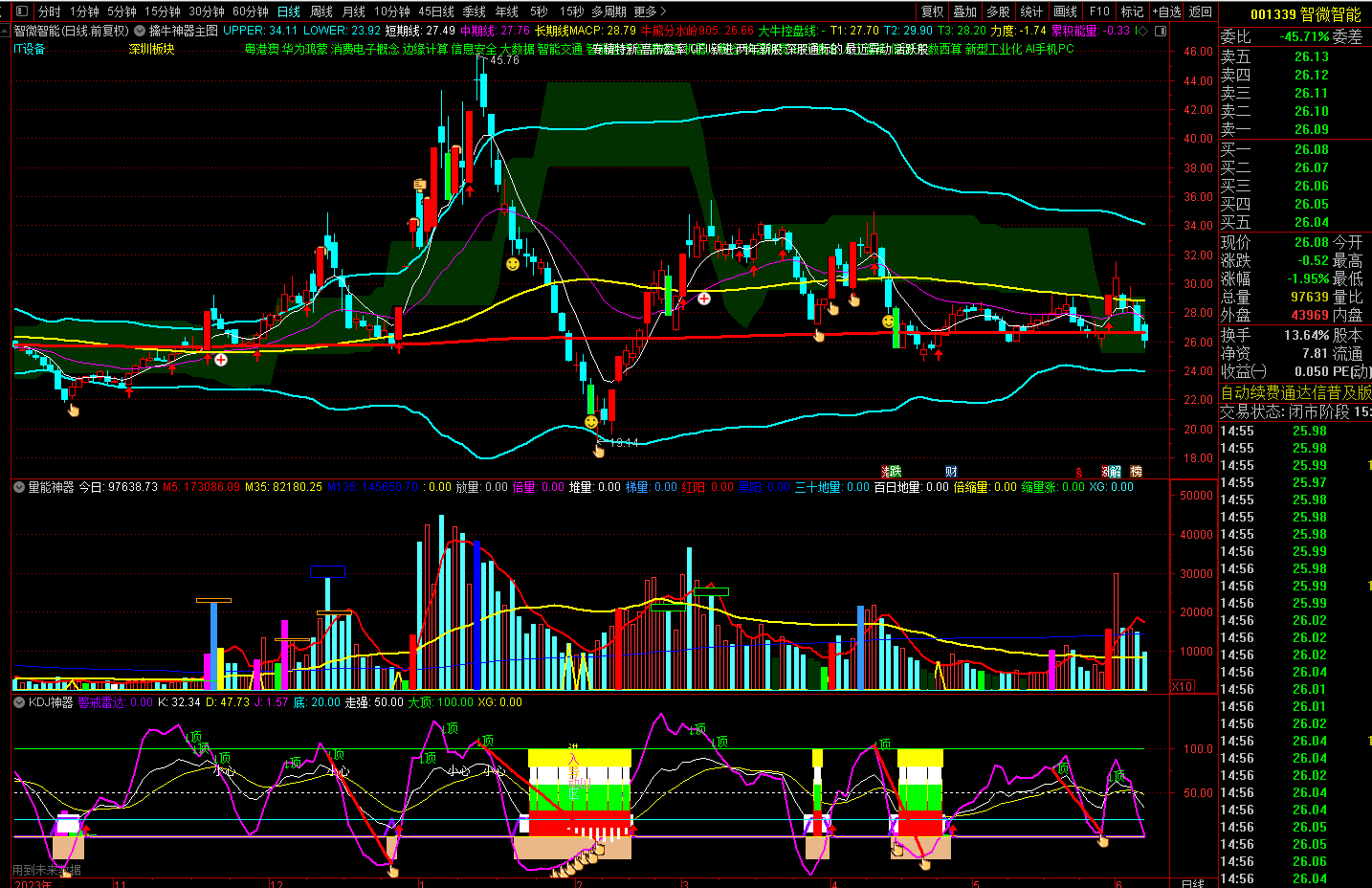Image resolution: width=1372 pixels, height=888 pixels.
Task: Open the 量能神器 indicator dropdown arrow
Action: click(19, 487)
